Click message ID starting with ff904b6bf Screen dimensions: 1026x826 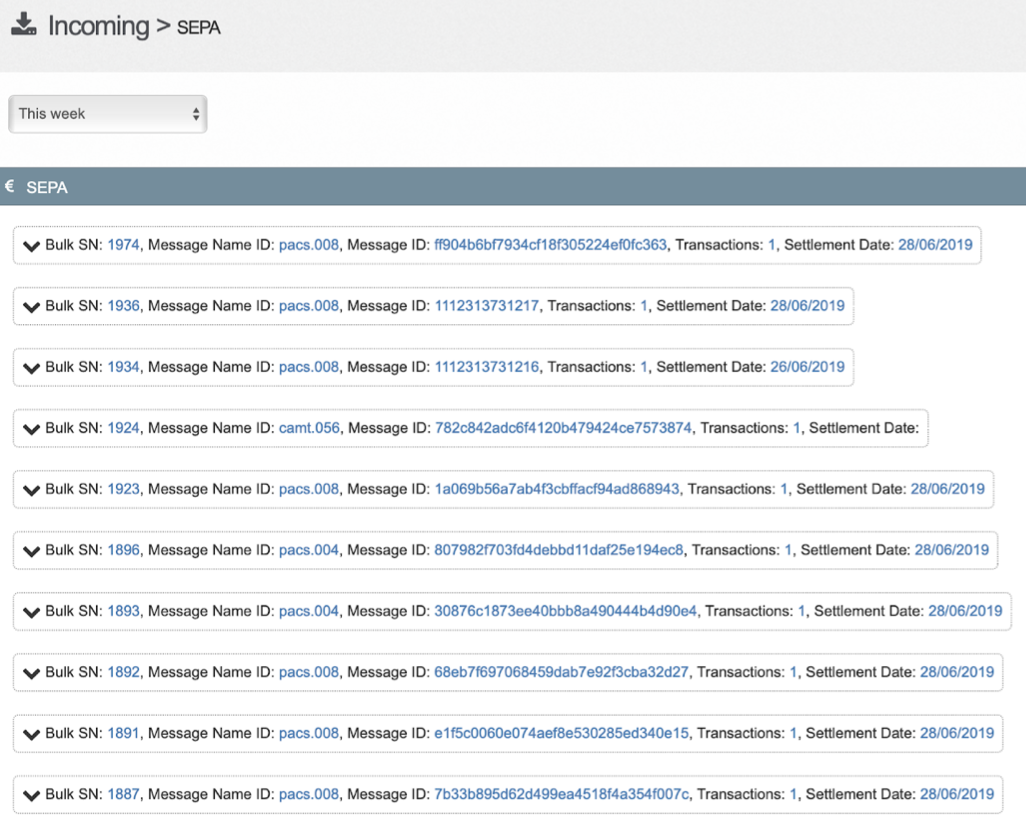[x=550, y=245]
